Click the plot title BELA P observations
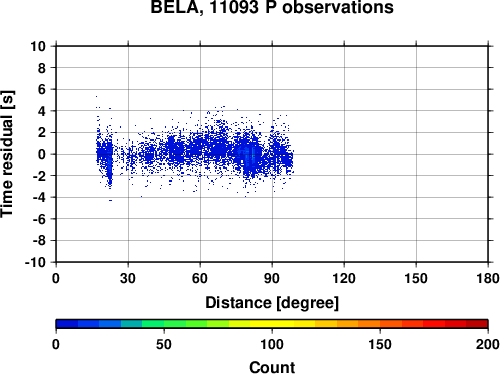This screenshot has height=374, width=500. (272, 7)
